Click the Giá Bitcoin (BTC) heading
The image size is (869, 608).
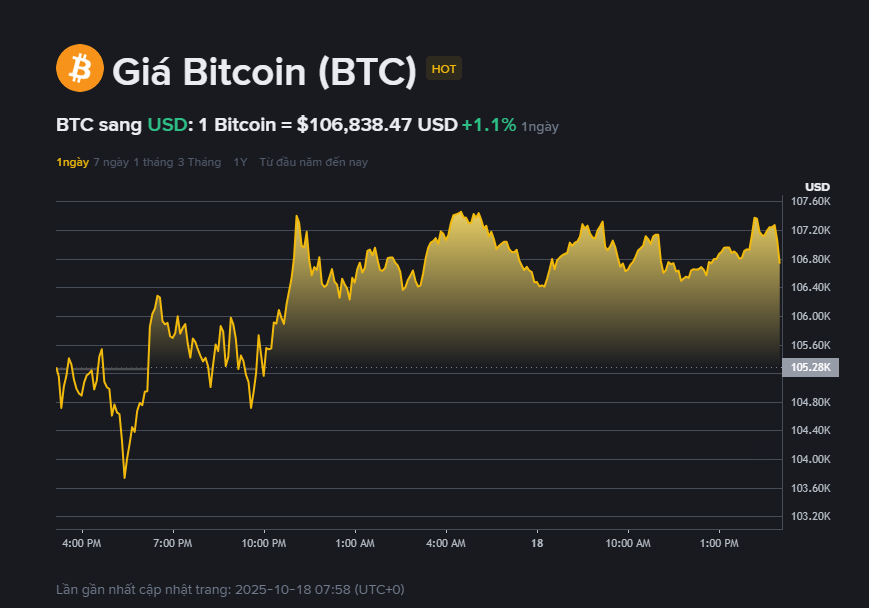(264, 70)
